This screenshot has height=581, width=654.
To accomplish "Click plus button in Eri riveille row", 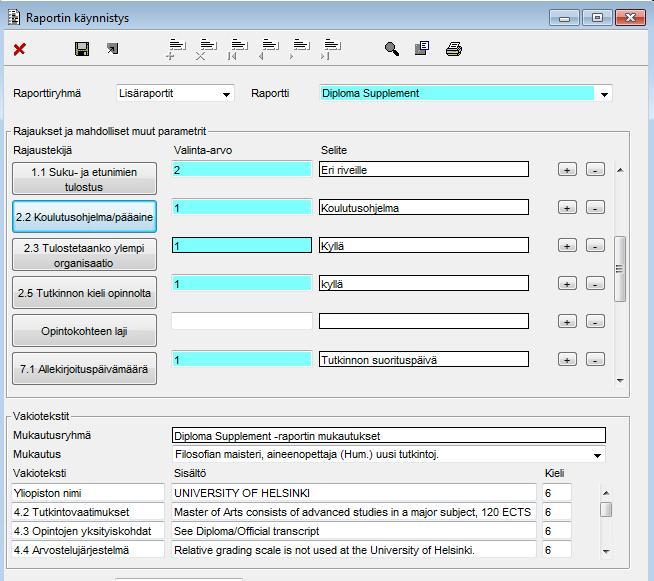I will [x=567, y=170].
